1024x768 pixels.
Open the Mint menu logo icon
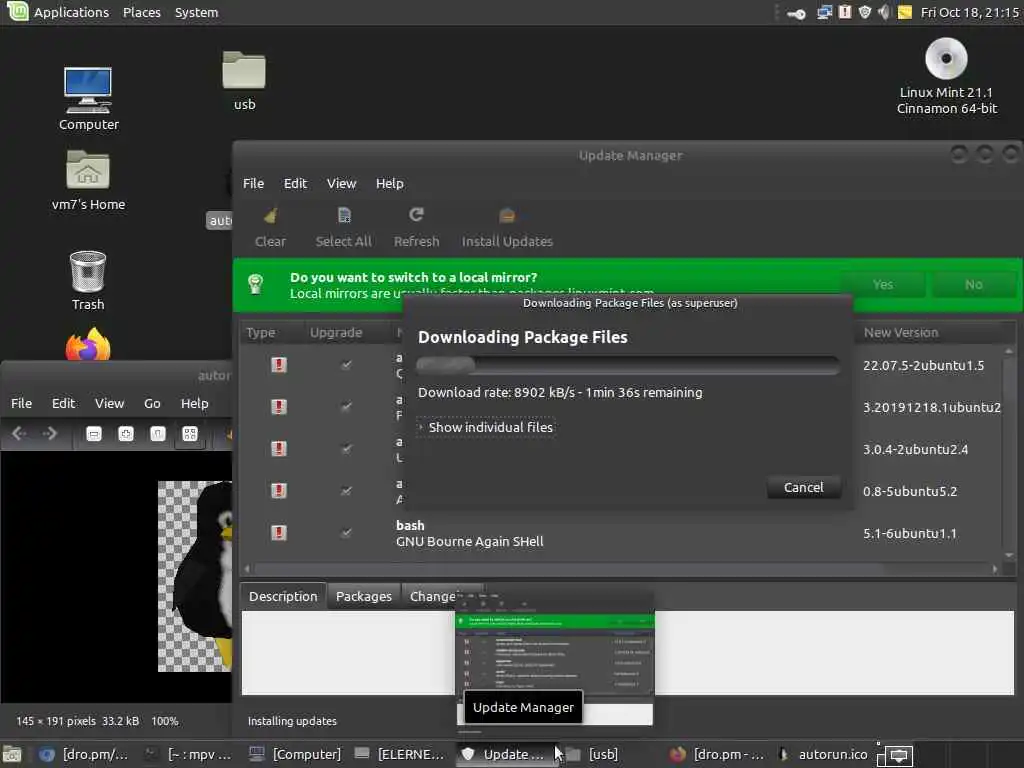17,11
